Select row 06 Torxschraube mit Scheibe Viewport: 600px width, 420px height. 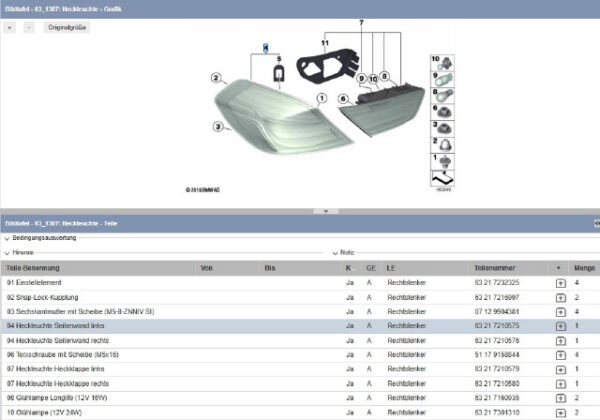pos(300,355)
